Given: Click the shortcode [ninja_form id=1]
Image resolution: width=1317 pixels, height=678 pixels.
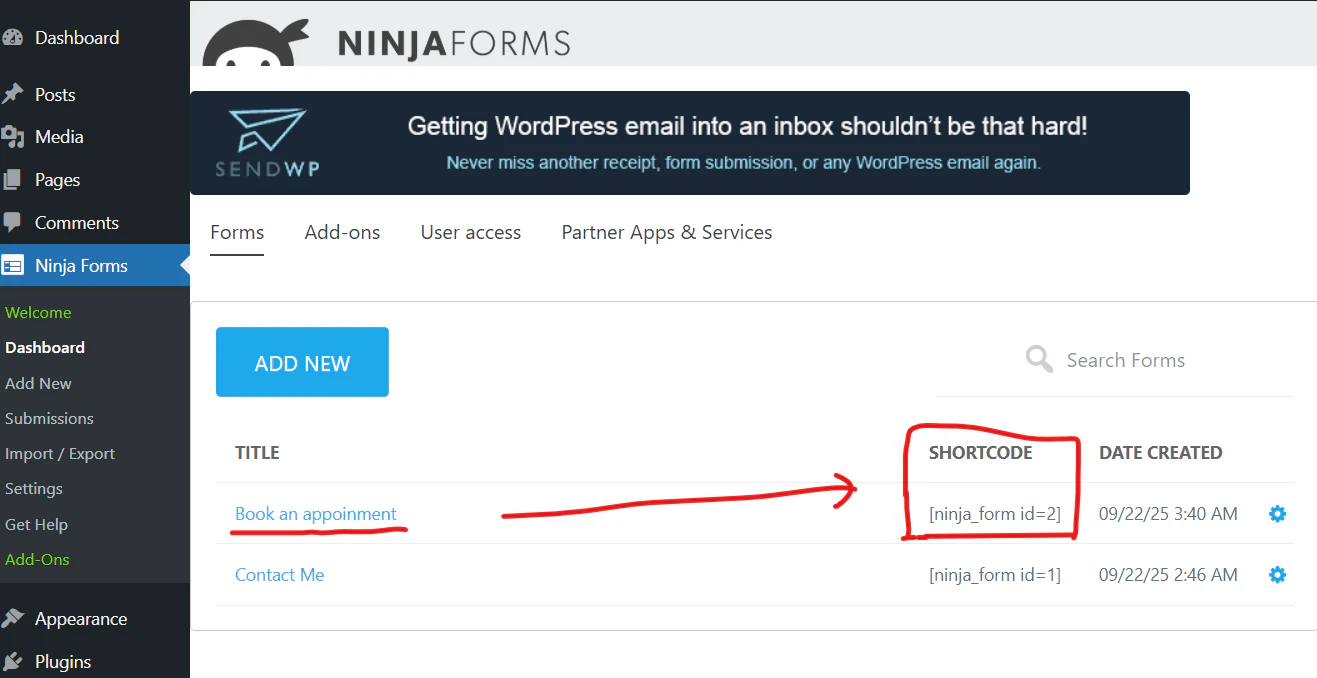Looking at the screenshot, I should point(995,575).
